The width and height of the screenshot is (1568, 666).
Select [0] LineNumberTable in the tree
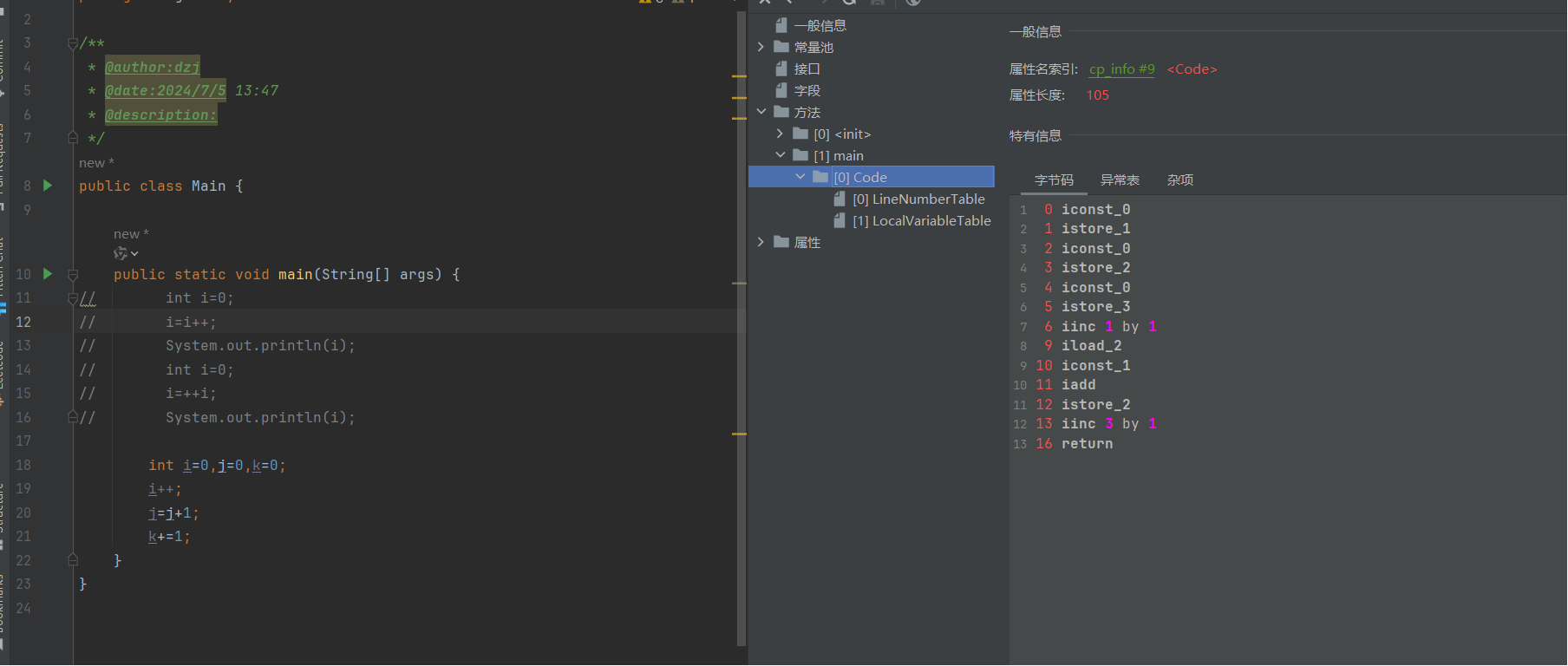918,199
